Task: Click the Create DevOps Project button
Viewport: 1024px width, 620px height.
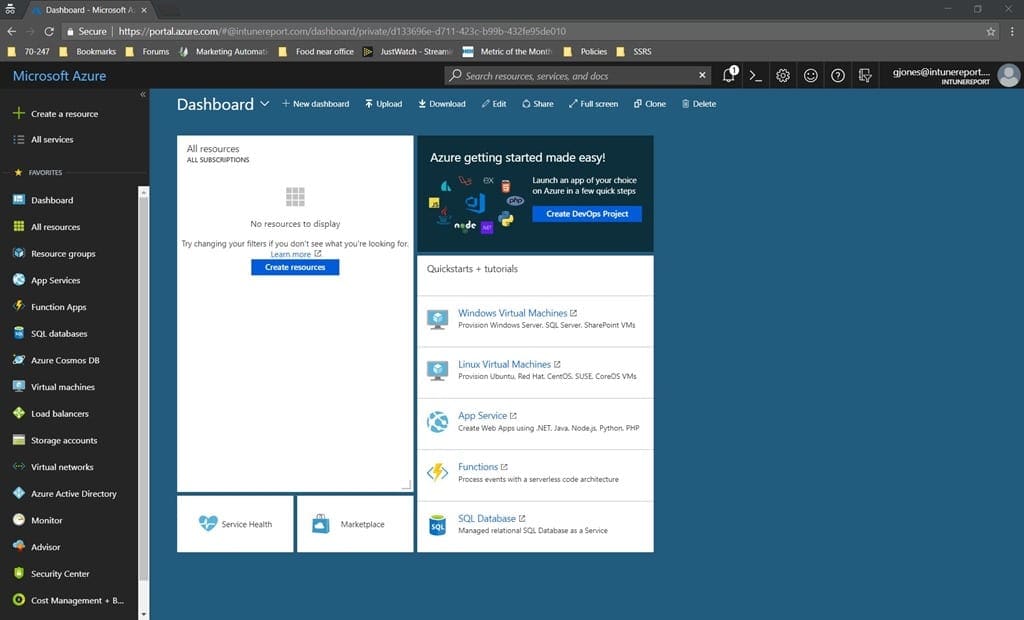Action: click(x=587, y=214)
